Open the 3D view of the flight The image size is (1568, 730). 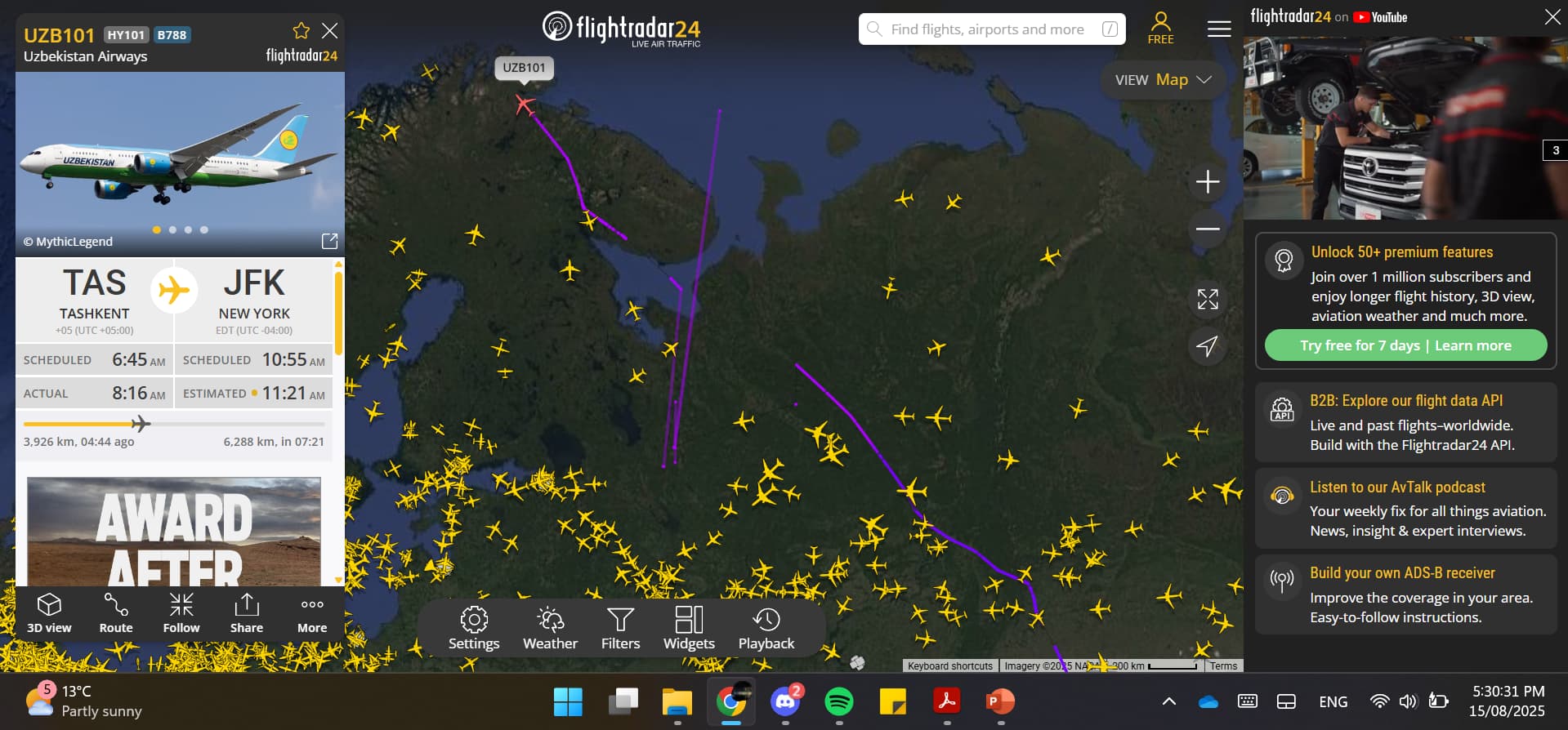click(49, 612)
